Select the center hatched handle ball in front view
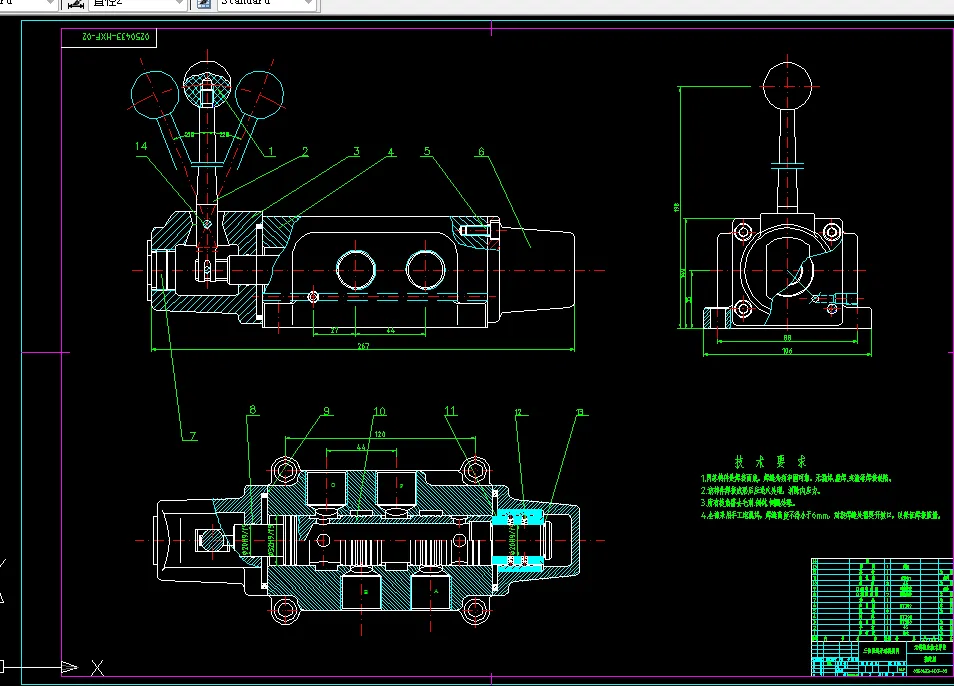954x686 pixels. (x=207, y=85)
